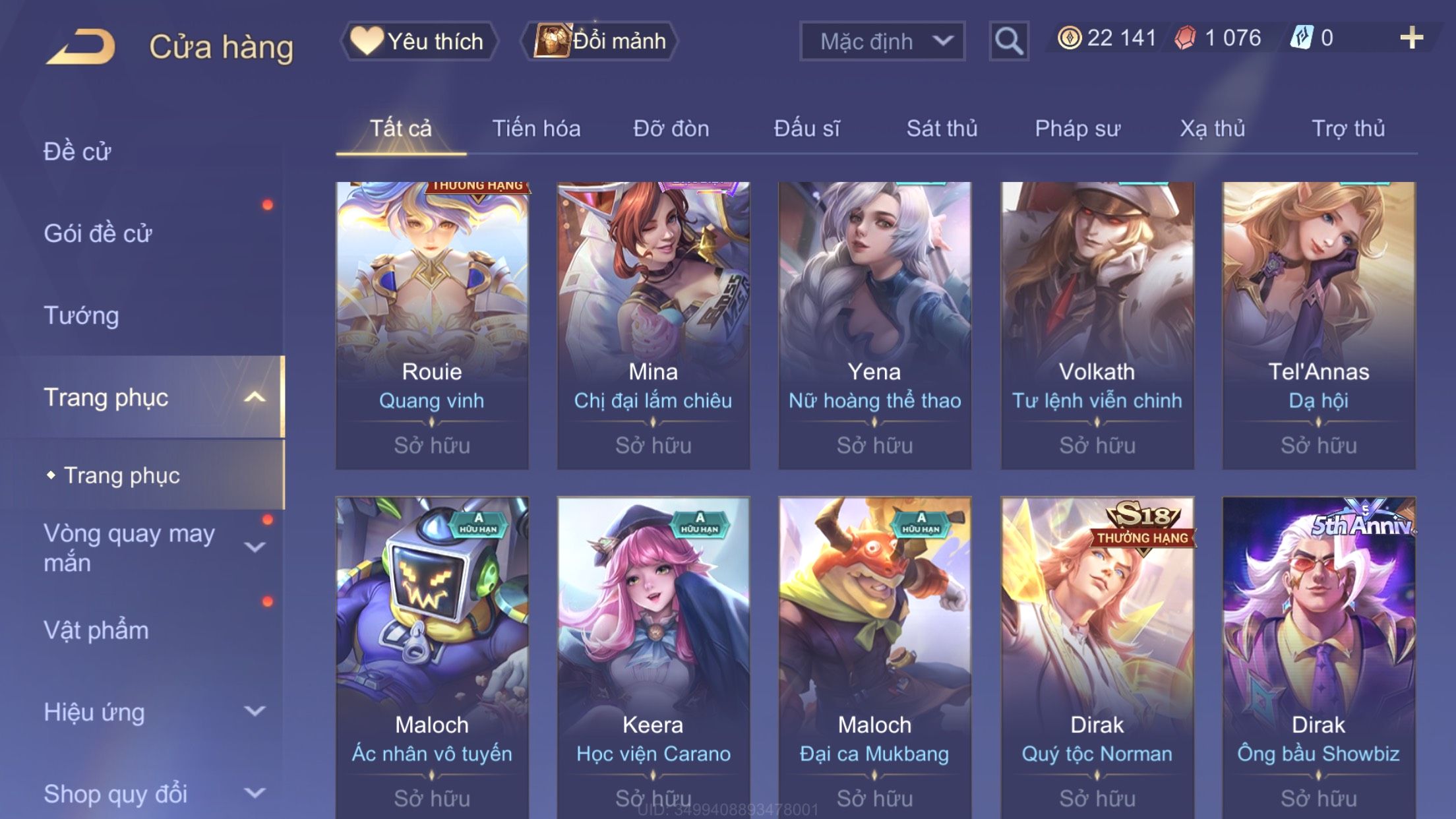Image resolution: width=1456 pixels, height=819 pixels.
Task: Select the Sát thủ tab
Action: coord(942,129)
